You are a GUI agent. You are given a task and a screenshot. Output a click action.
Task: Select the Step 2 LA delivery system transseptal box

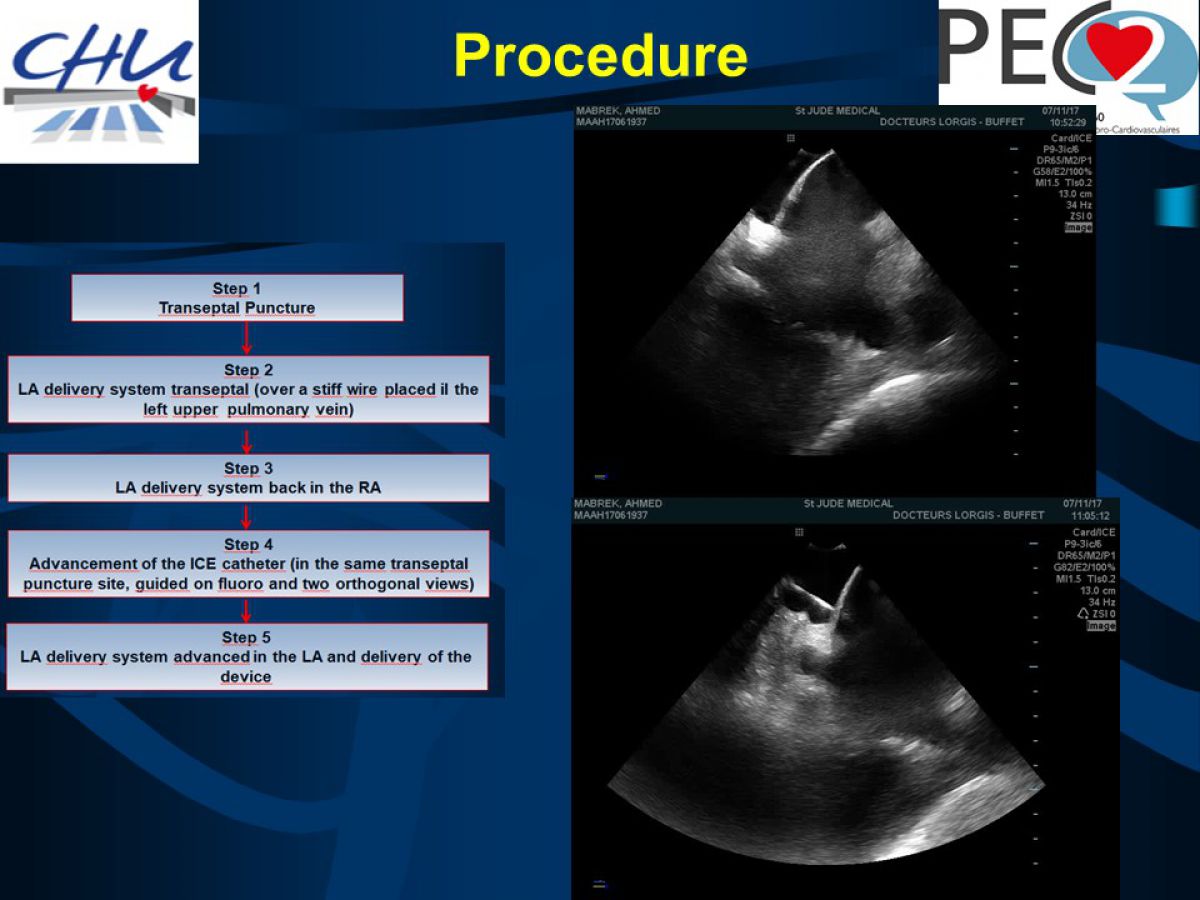click(x=248, y=389)
